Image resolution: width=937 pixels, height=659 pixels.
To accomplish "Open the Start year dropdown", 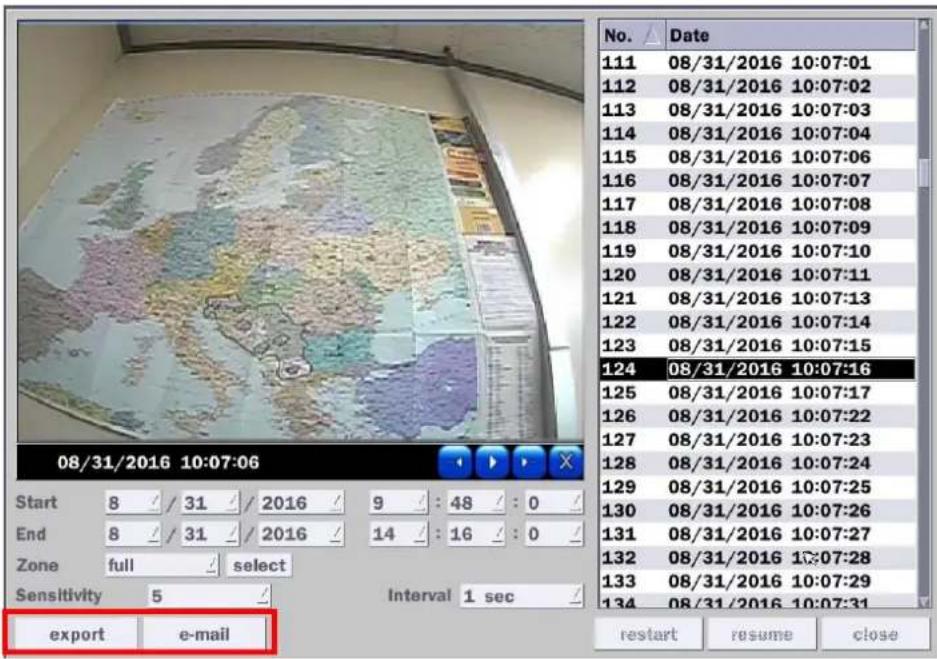I will coord(301,503).
